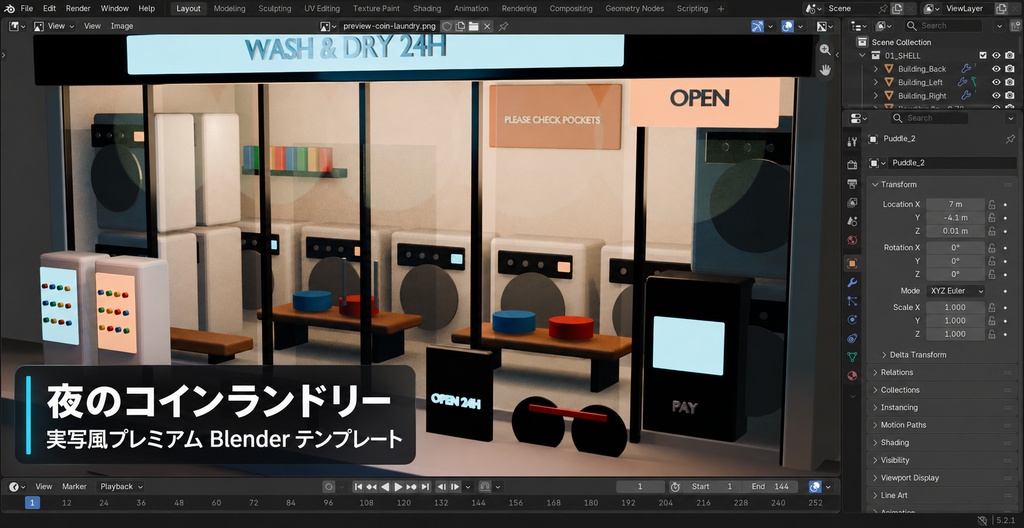
Task: Open the Output properties tab
Action: click(852, 184)
